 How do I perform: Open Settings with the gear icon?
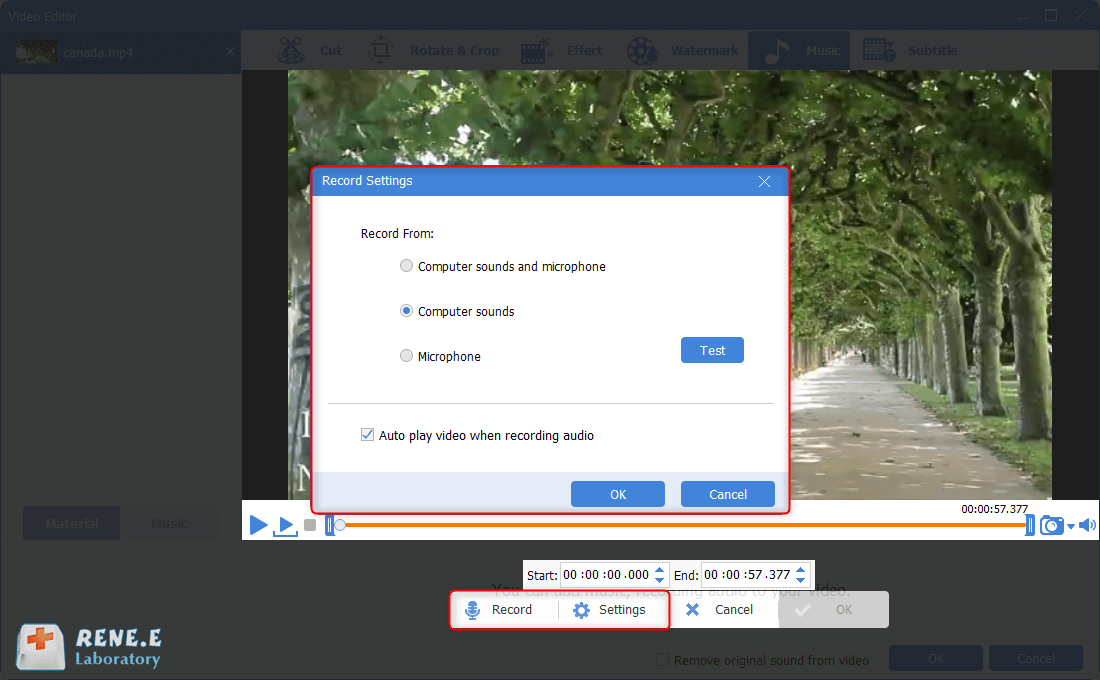tap(609, 610)
